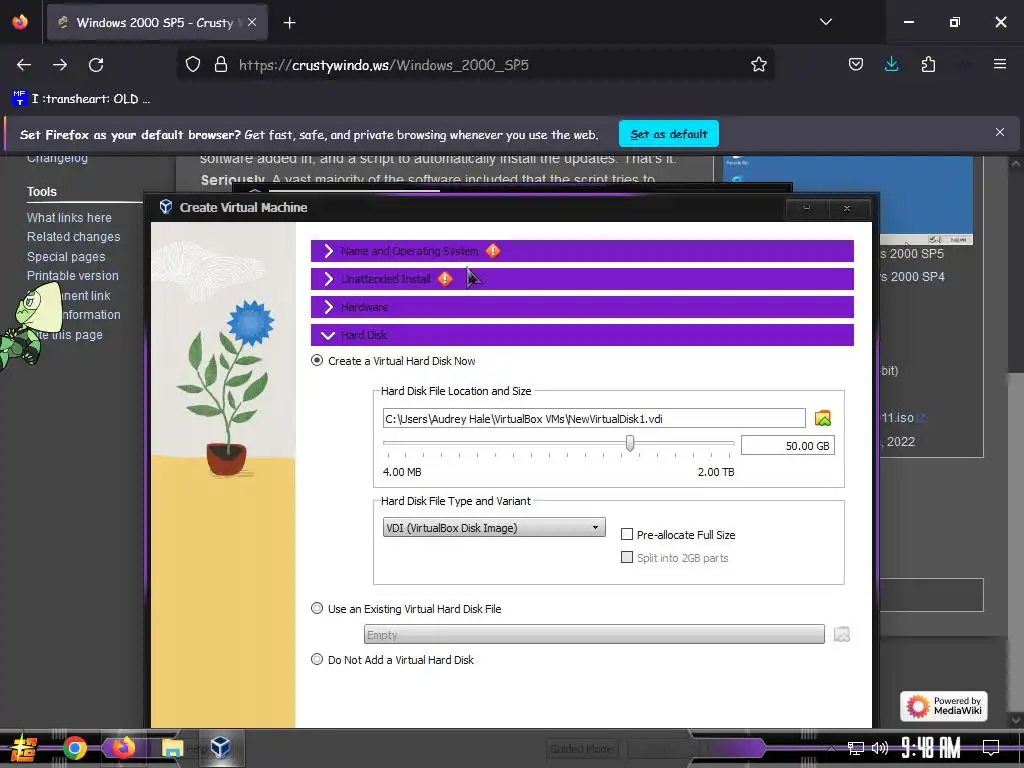Image resolution: width=1024 pixels, height=768 pixels.
Task: Click the volume speaker tray icon
Action: tap(880, 748)
